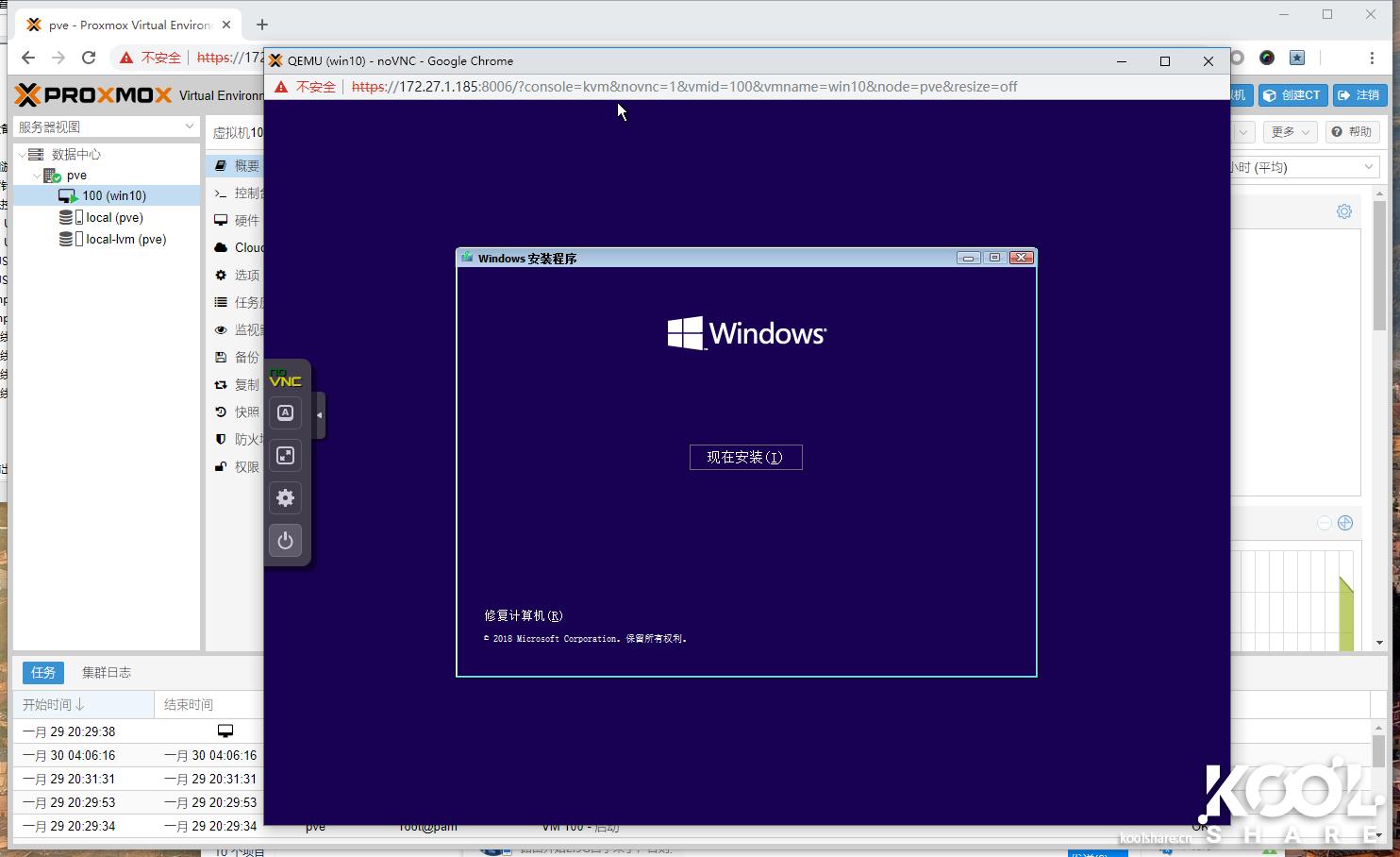Collapse the pve node in tree
The image size is (1400, 857).
[x=37, y=176]
